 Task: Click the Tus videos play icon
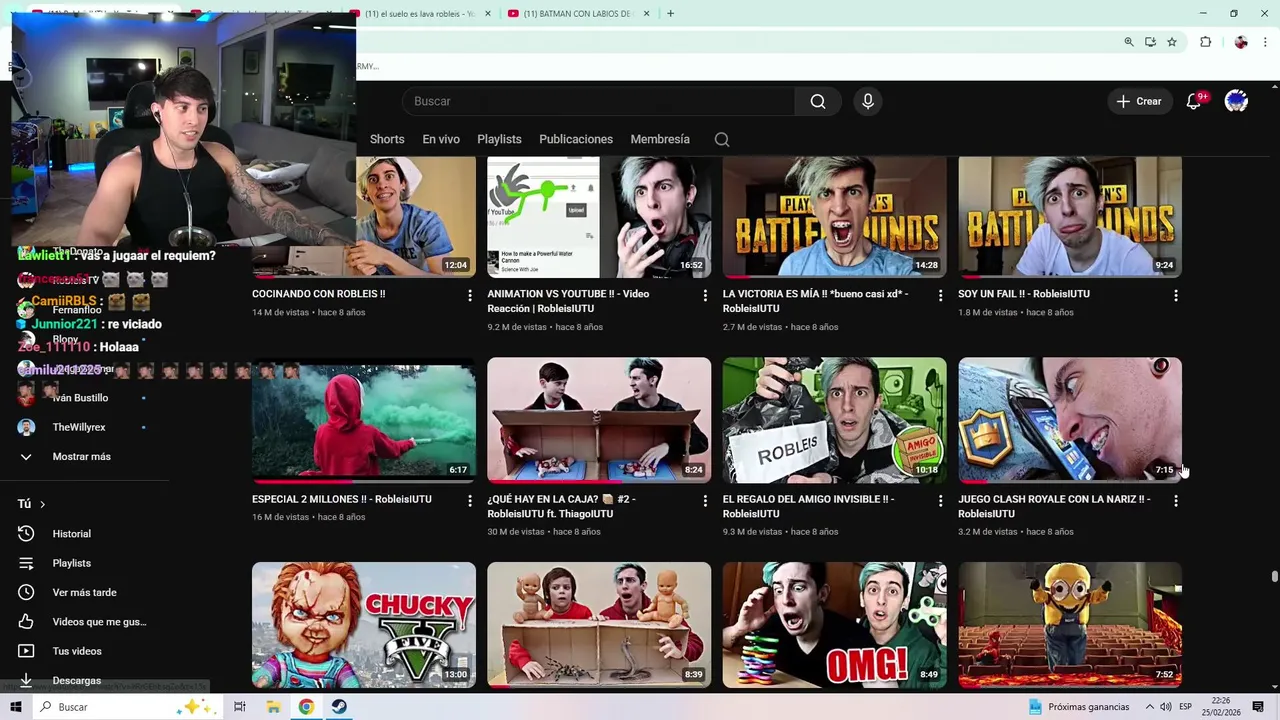point(26,651)
